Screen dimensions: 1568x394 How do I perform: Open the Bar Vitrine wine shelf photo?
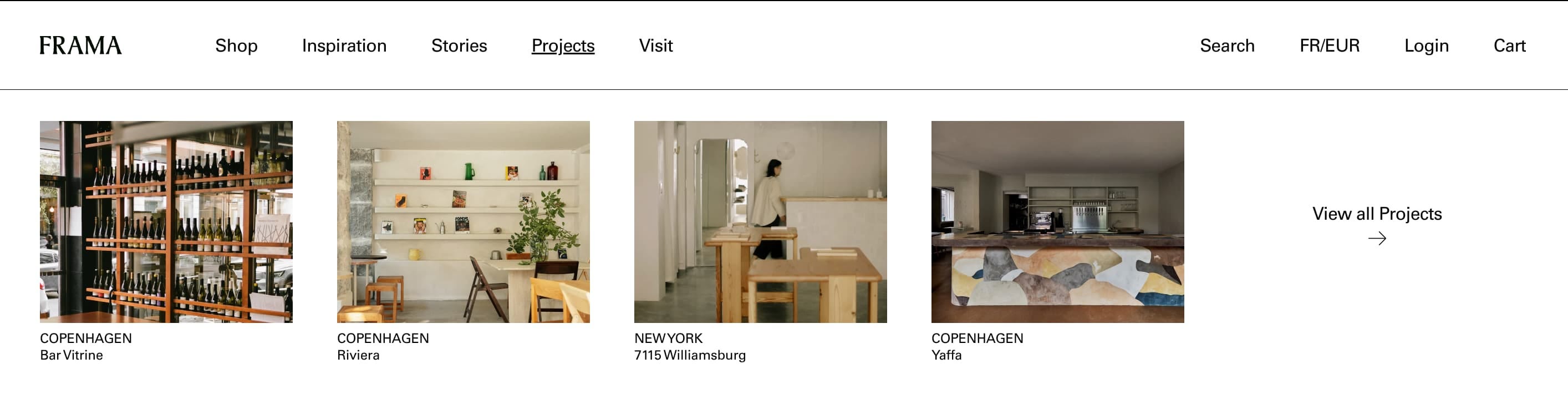coord(166,221)
